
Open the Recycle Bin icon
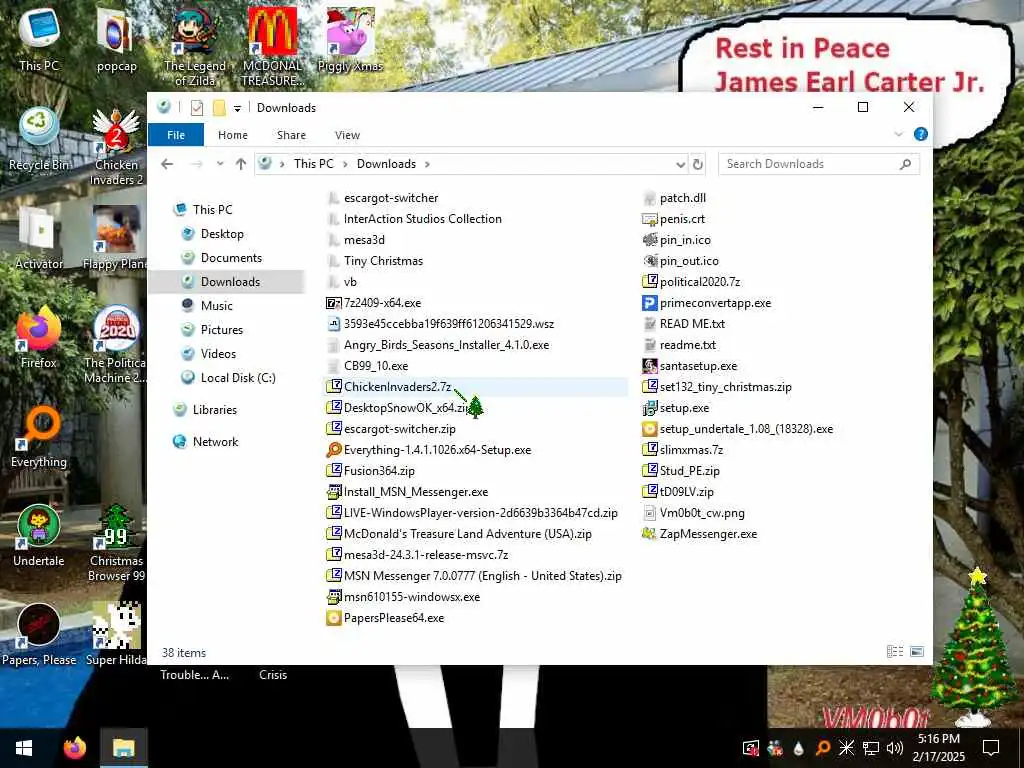pyautogui.click(x=39, y=138)
